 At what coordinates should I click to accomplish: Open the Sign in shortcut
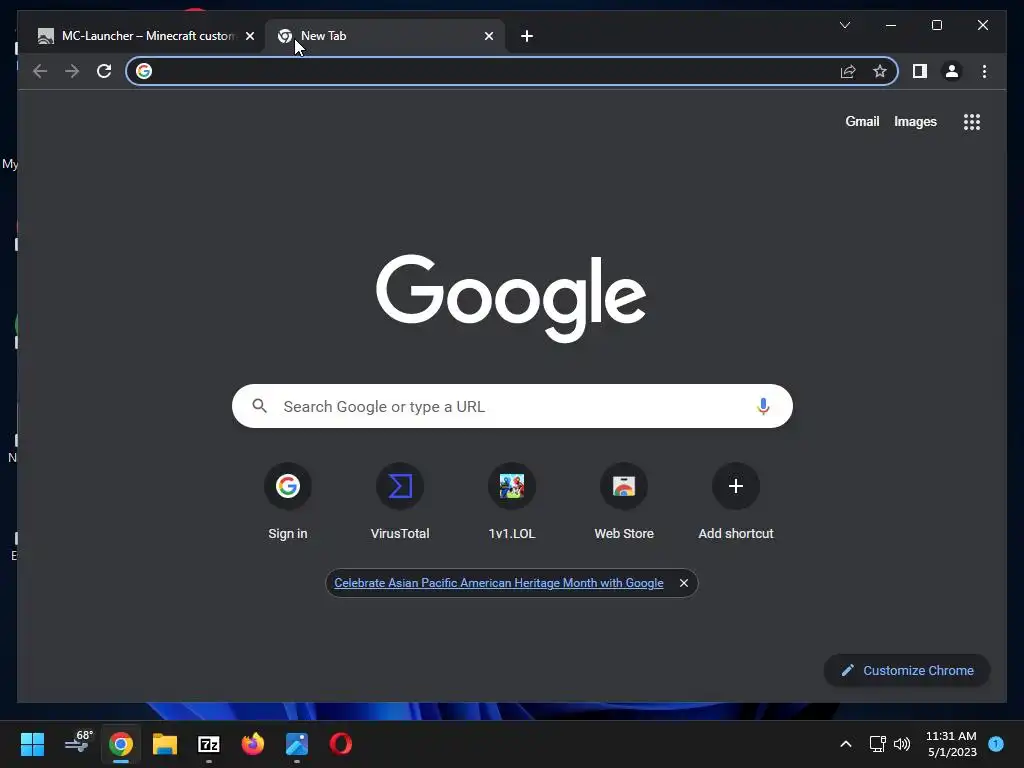point(287,502)
